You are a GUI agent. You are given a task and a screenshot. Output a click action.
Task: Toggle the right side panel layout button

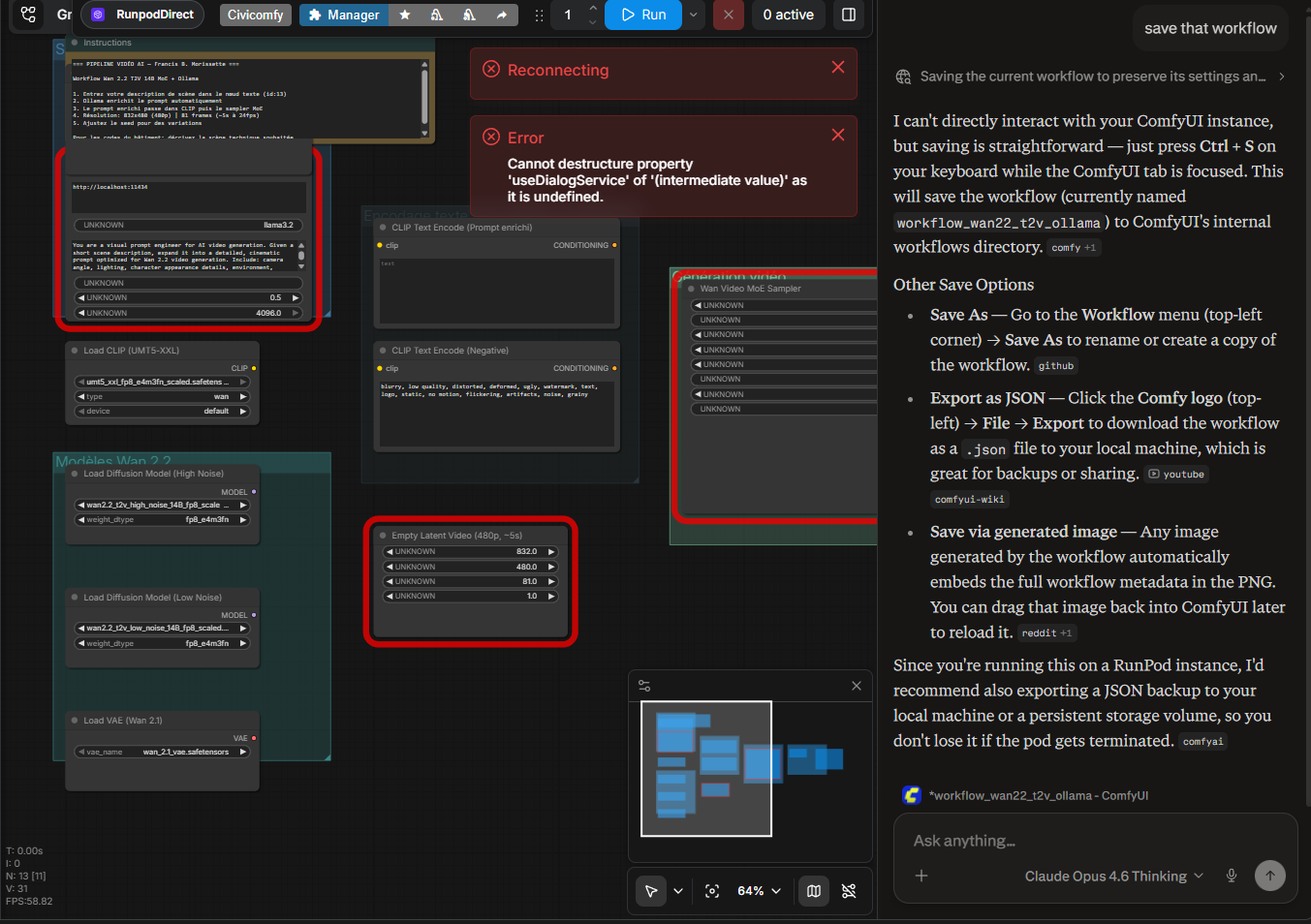pos(849,15)
